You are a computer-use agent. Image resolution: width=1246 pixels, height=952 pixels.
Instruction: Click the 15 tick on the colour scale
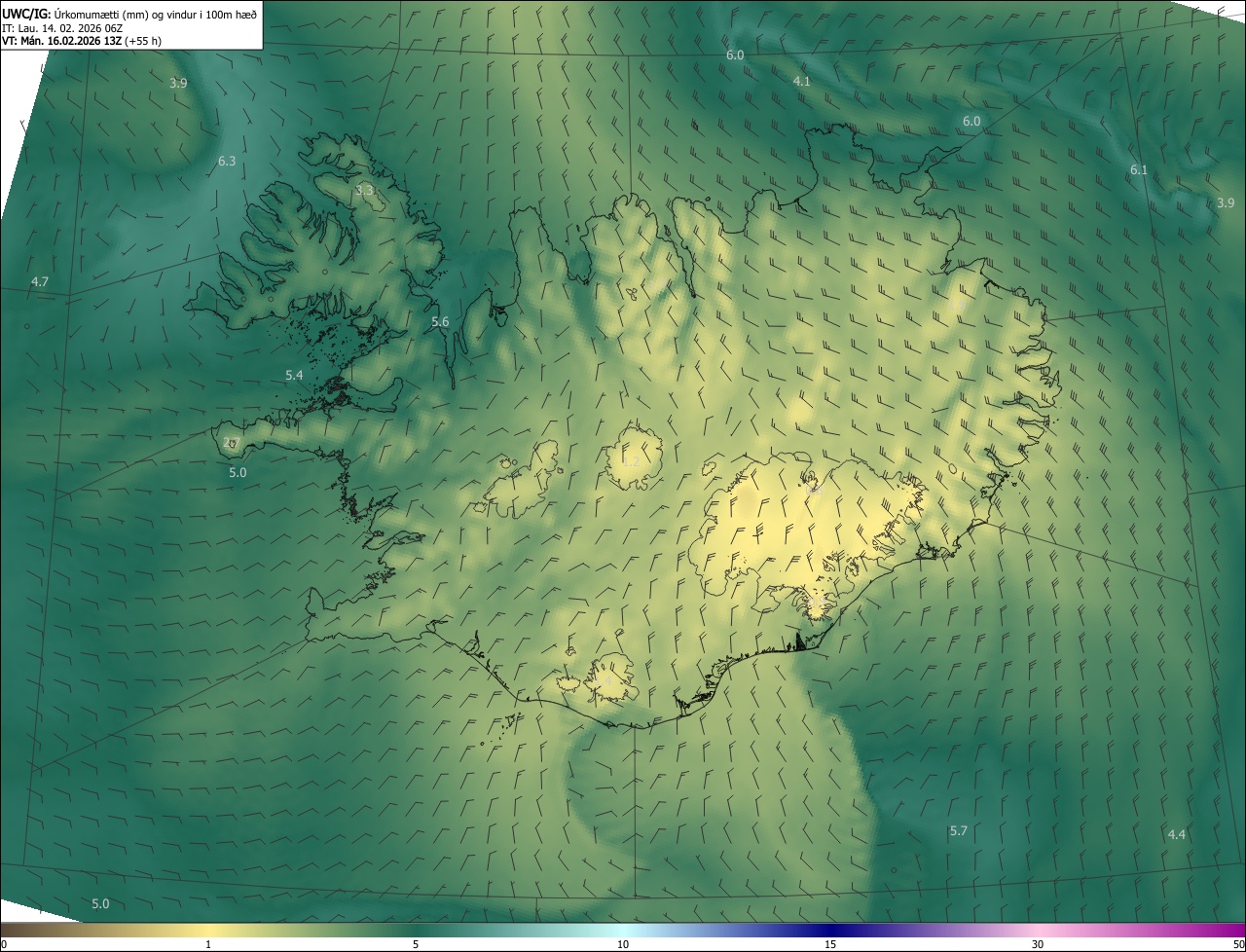(x=830, y=945)
